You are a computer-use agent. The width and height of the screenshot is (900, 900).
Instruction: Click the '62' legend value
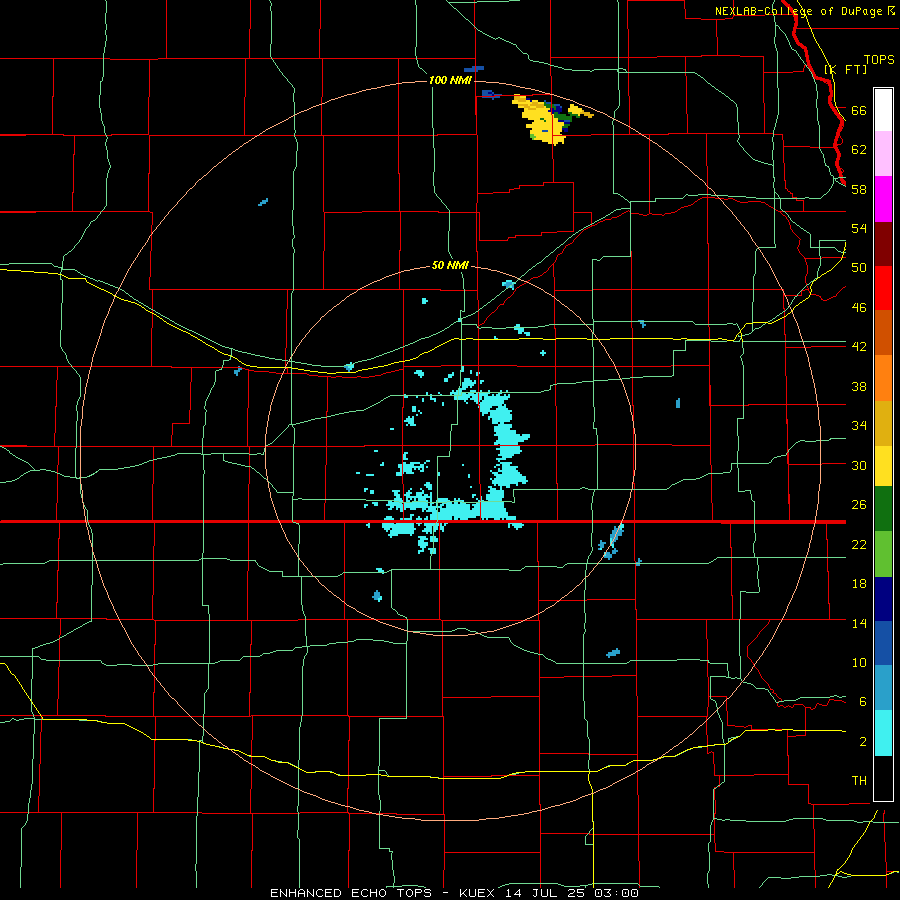pyautogui.click(x=859, y=150)
